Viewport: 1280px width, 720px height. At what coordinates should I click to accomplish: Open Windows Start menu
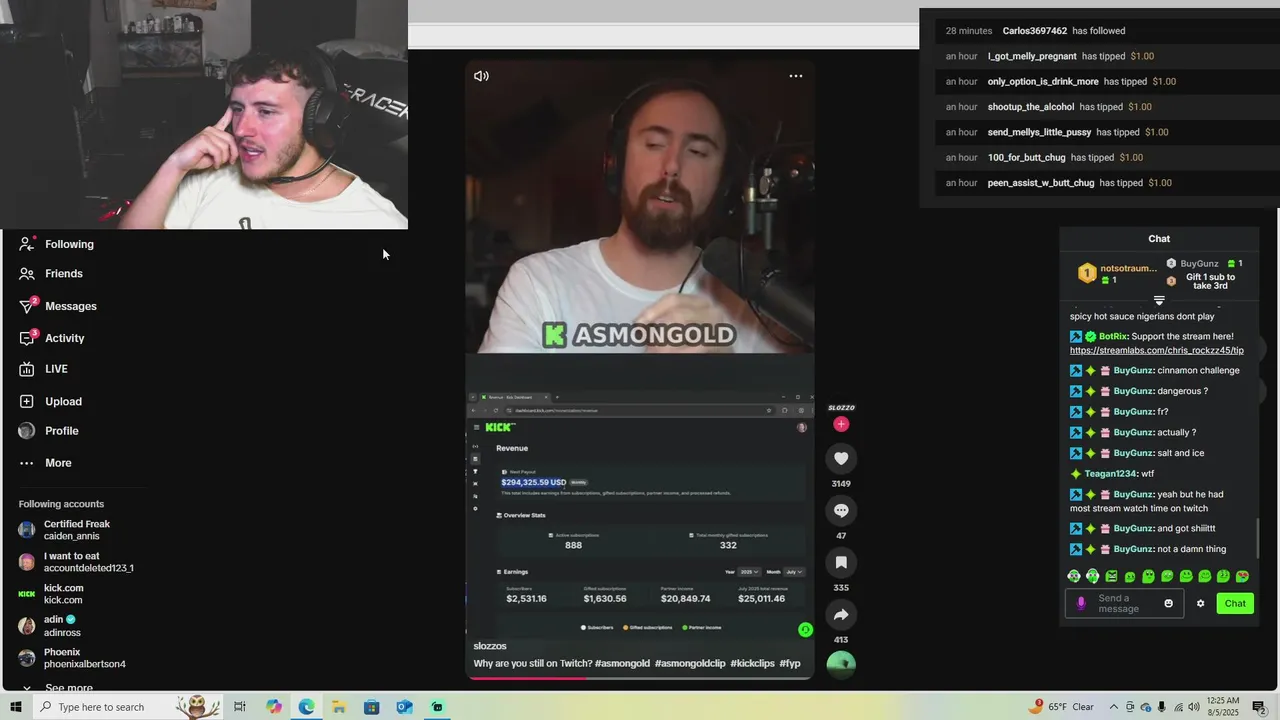coord(16,707)
